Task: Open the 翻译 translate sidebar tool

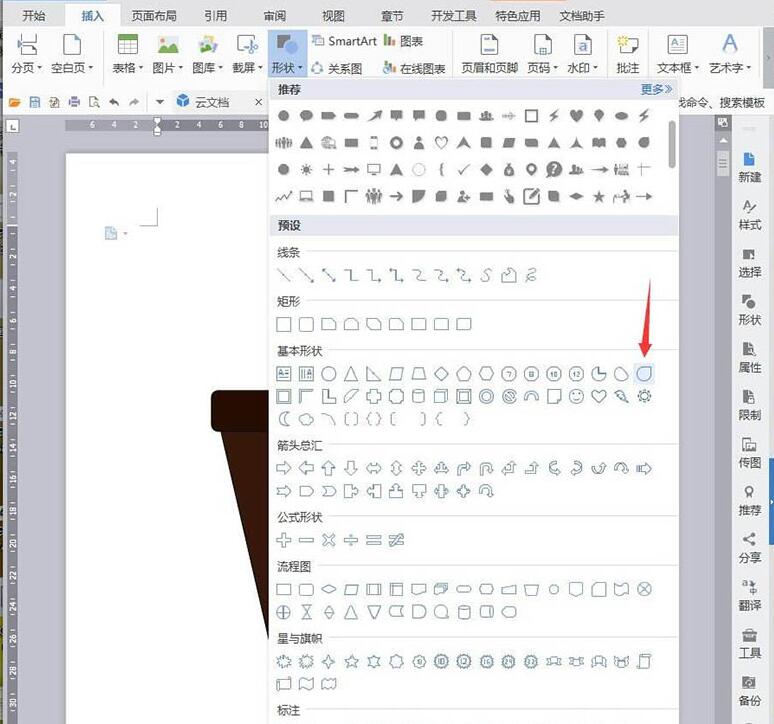Action: pos(749,595)
